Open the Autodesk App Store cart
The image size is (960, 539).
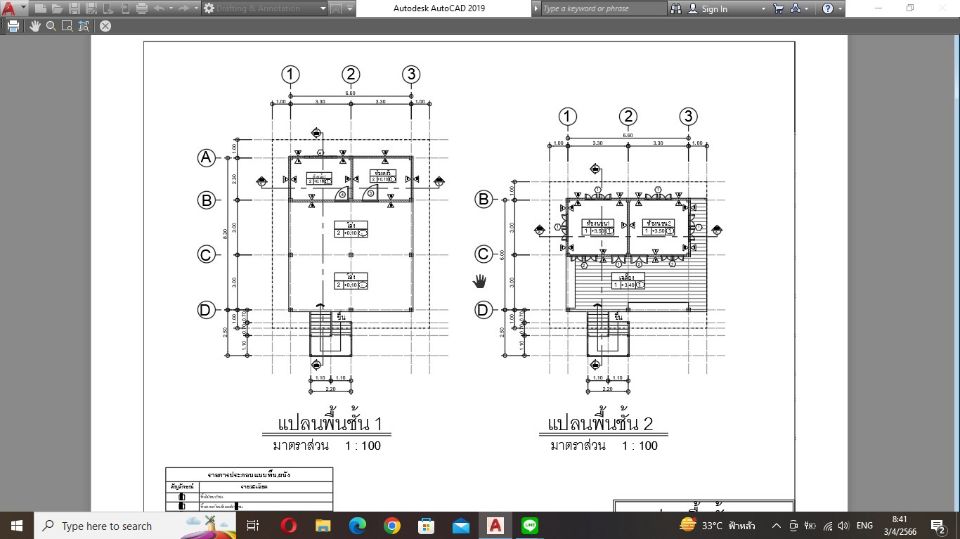779,8
